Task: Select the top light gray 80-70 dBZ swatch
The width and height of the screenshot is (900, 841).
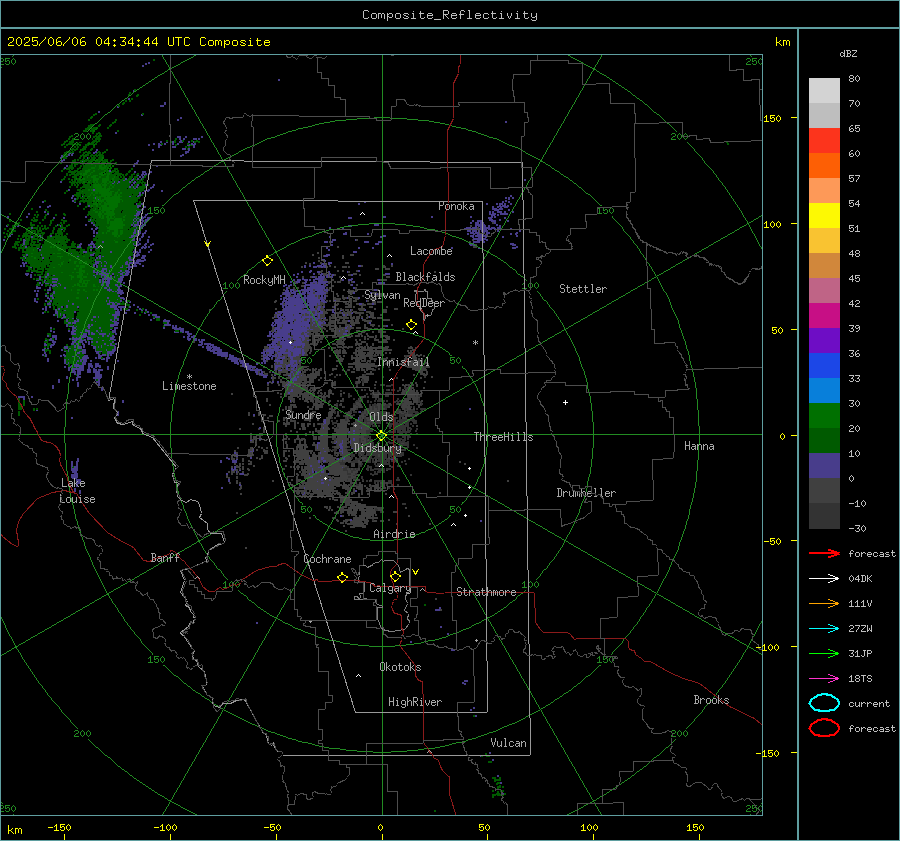Action: [x=824, y=90]
